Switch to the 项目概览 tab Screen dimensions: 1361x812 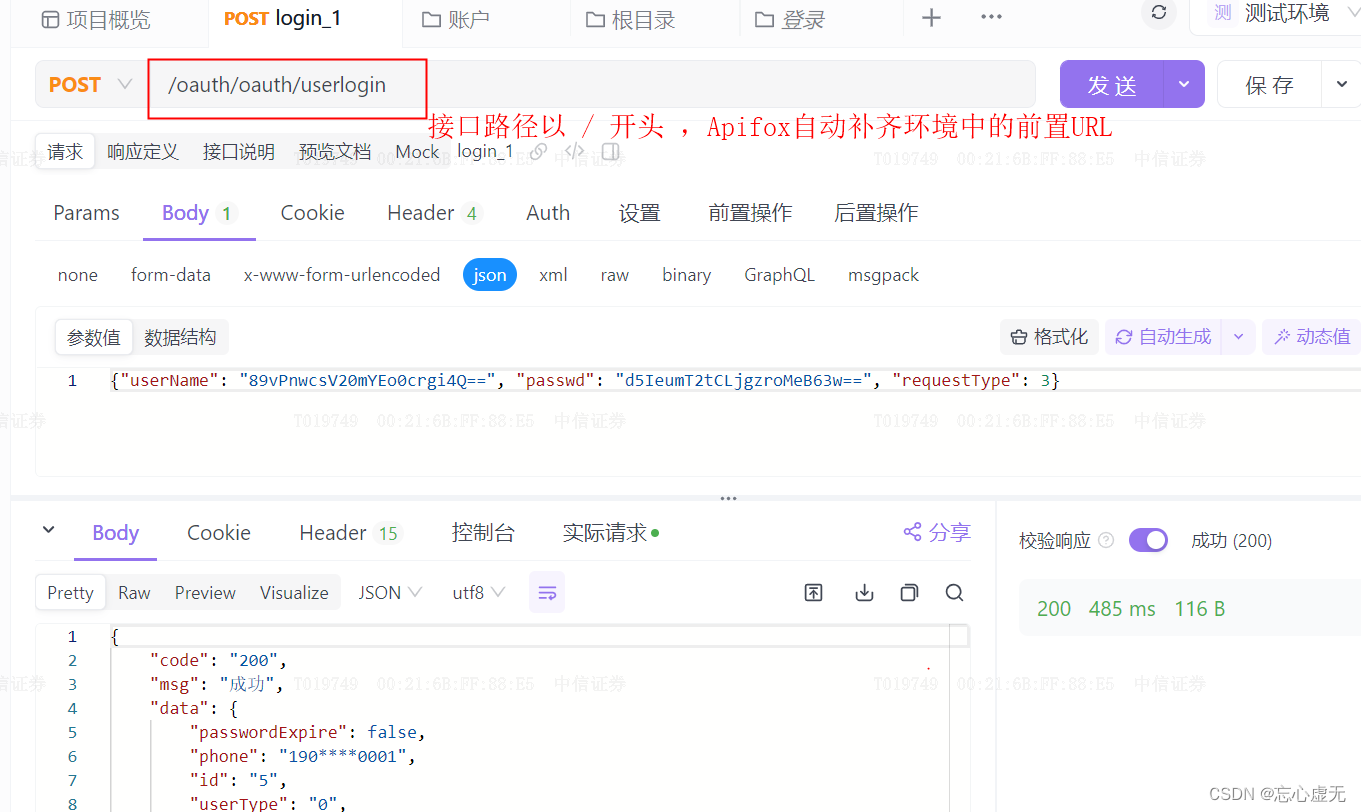point(96,20)
